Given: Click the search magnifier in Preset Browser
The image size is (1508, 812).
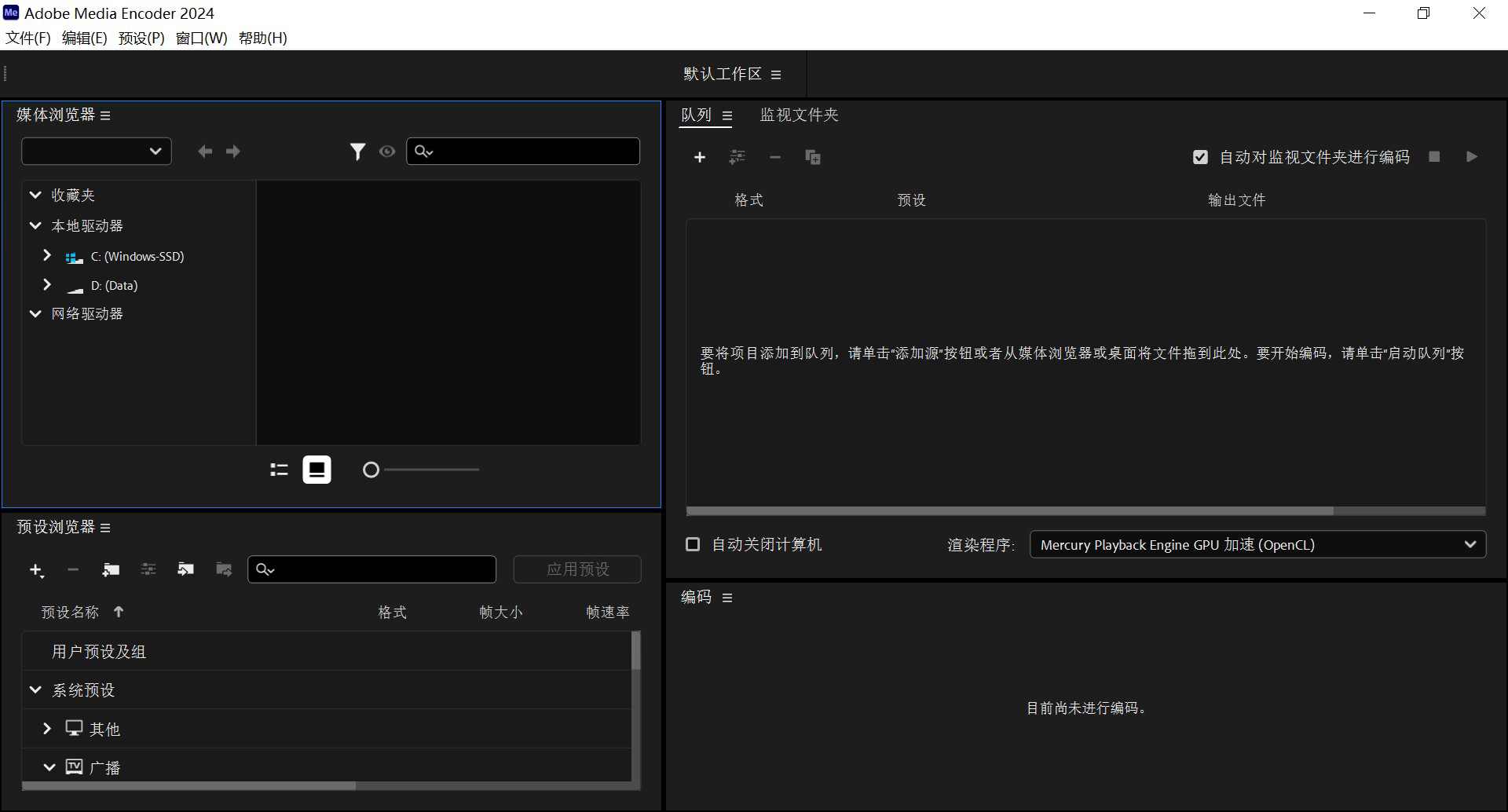Looking at the screenshot, I should point(265,570).
